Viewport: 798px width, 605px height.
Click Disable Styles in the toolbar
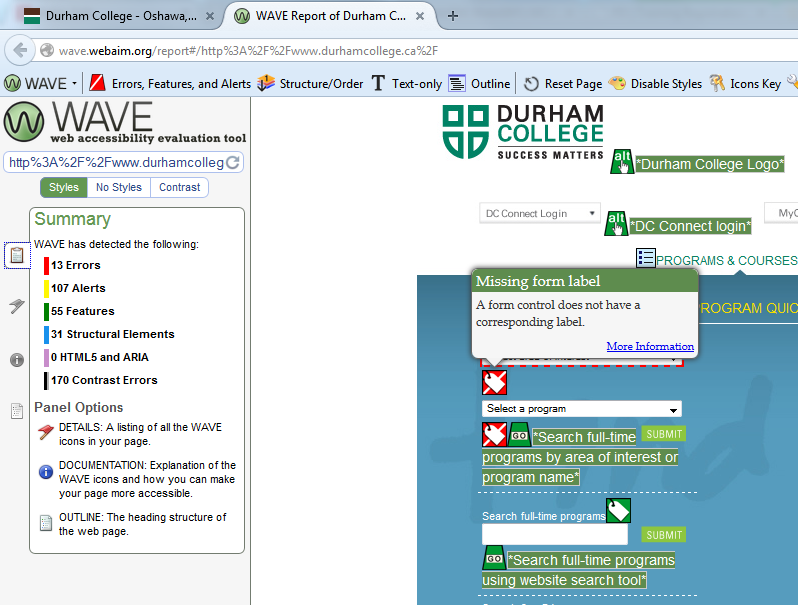(x=655, y=83)
